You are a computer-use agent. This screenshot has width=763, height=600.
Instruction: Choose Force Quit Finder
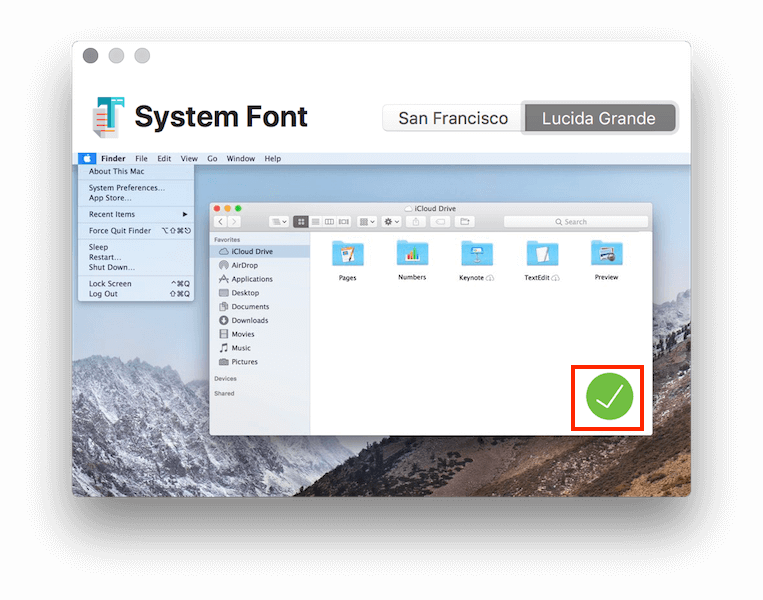click(136, 231)
